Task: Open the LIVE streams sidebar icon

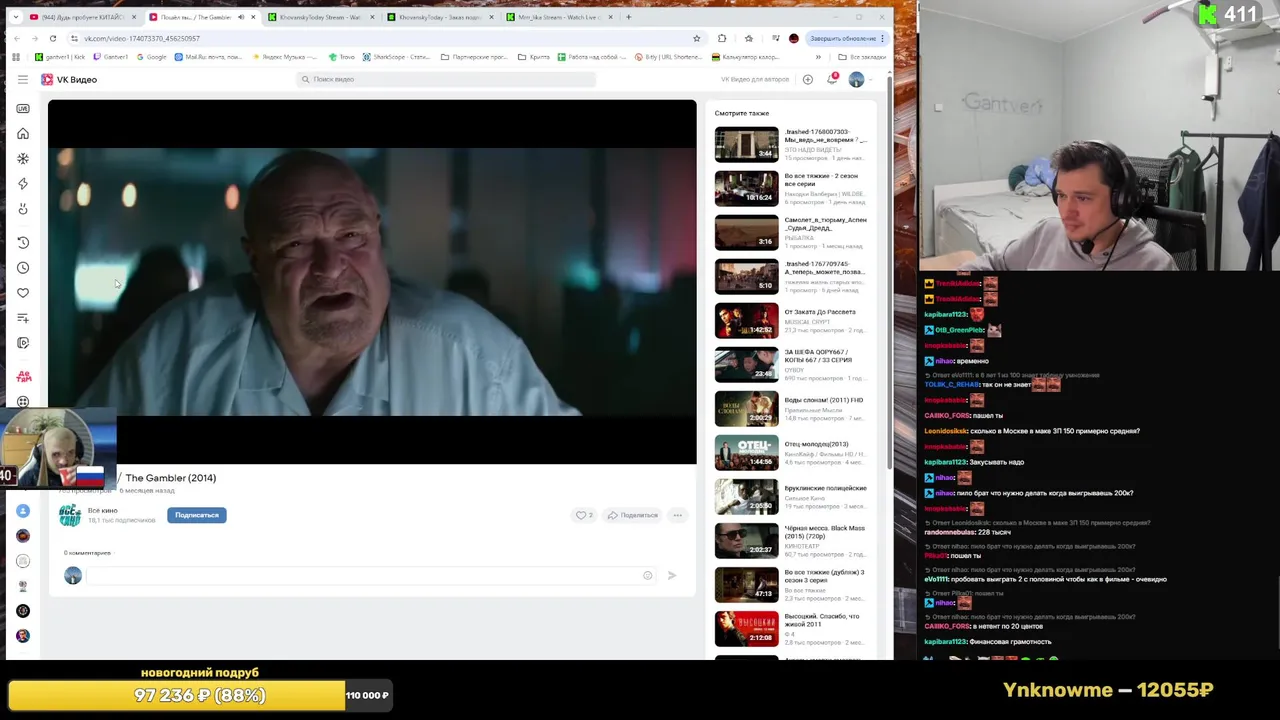Action: click(x=23, y=109)
